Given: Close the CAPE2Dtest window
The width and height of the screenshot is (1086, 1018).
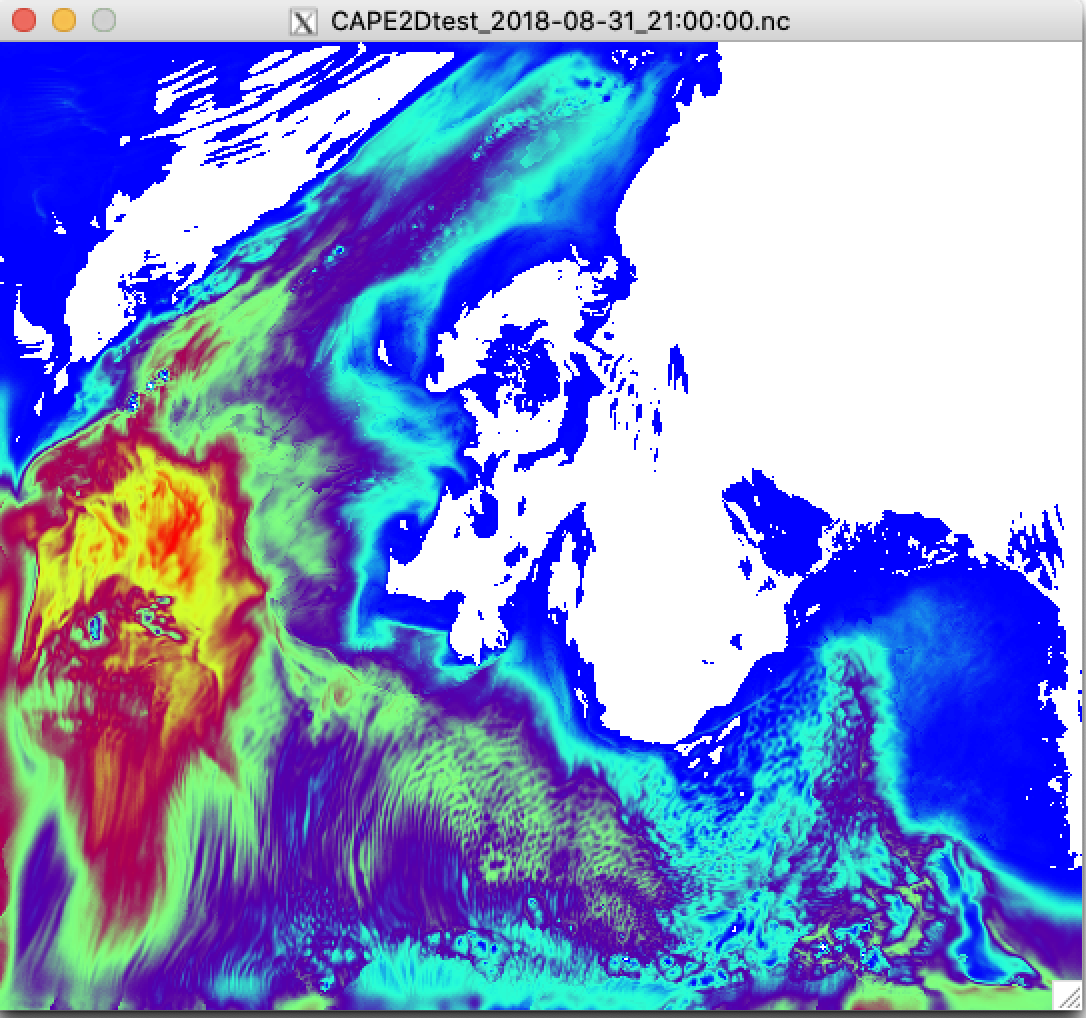Looking at the screenshot, I should 24,20.
